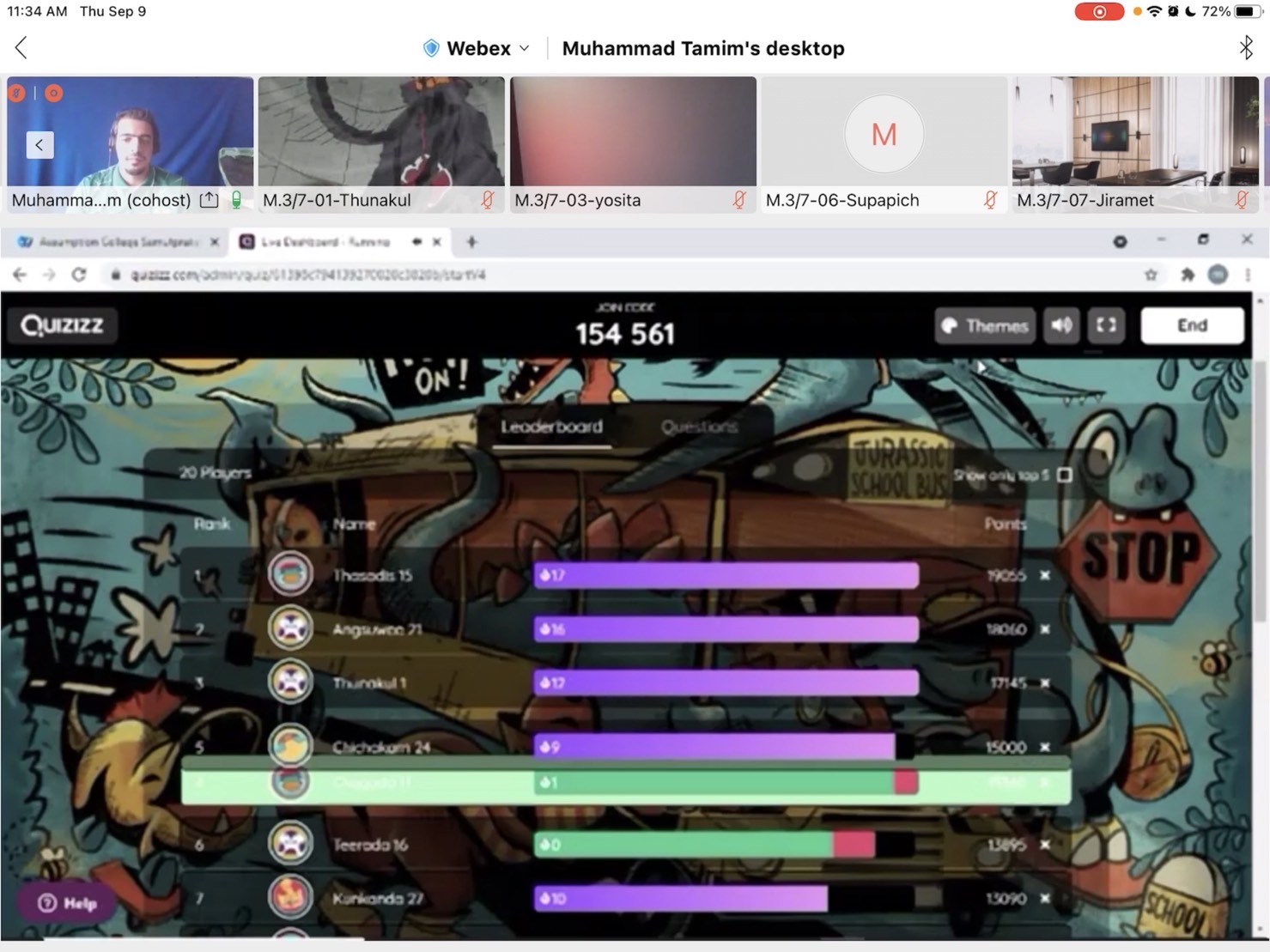
Task: Go back using the Webex back arrow
Action: click(x=21, y=48)
